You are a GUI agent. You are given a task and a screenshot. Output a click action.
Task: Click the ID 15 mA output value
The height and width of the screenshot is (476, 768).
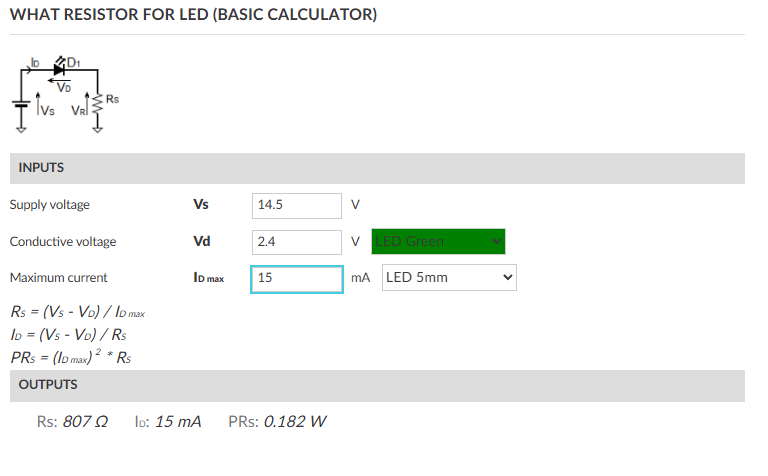point(167,422)
